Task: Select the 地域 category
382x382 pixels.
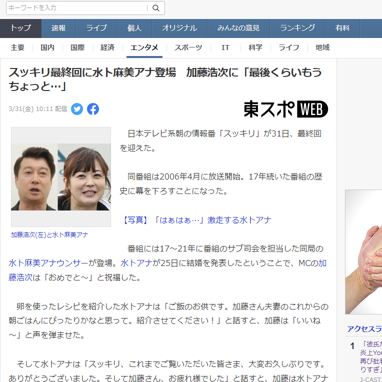Action: pyautogui.click(x=323, y=48)
